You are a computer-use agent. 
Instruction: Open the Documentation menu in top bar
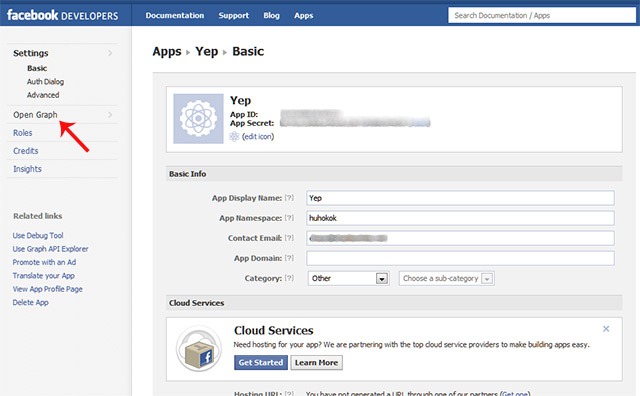pos(175,15)
